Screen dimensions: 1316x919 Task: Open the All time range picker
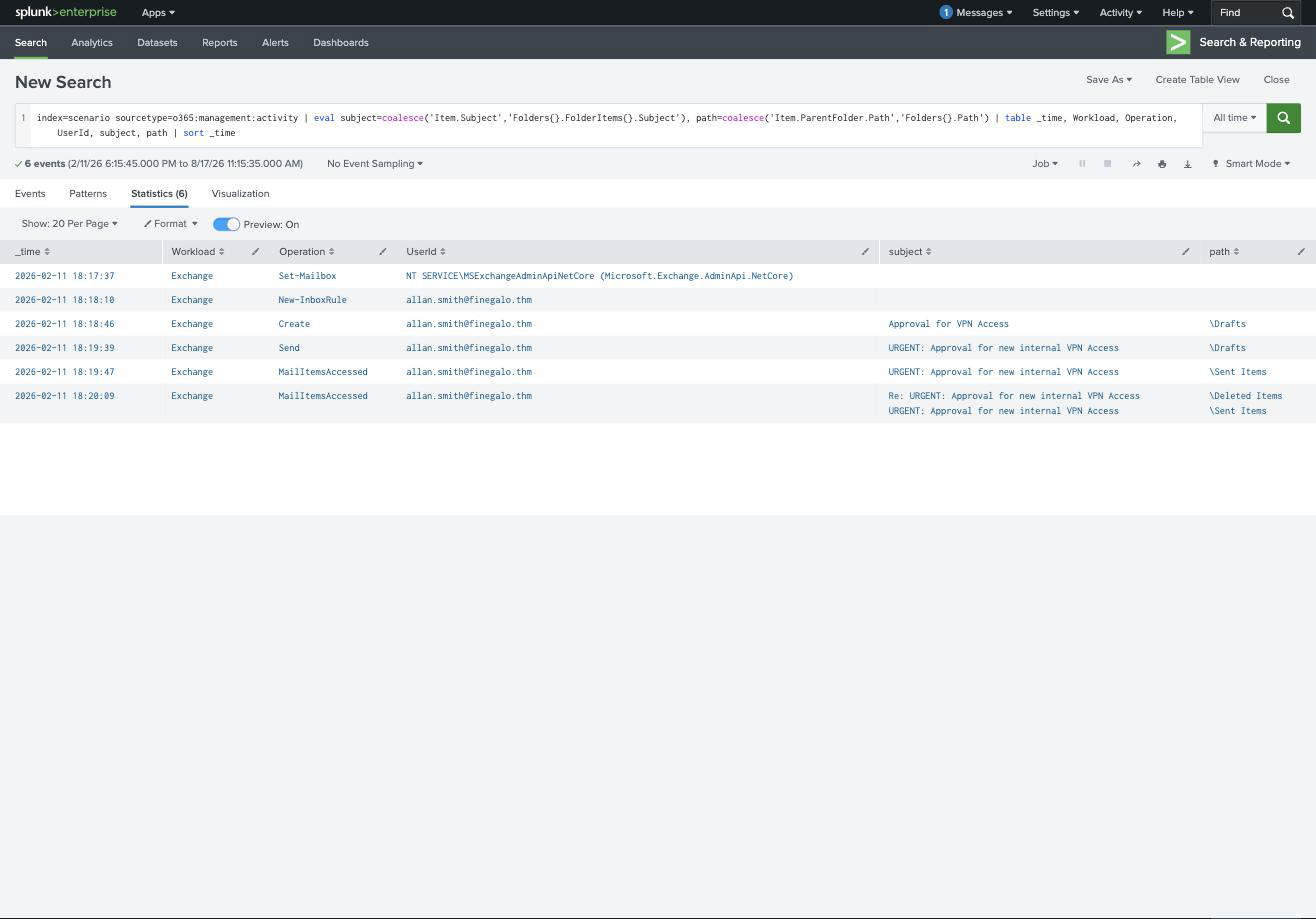[x=1234, y=118]
